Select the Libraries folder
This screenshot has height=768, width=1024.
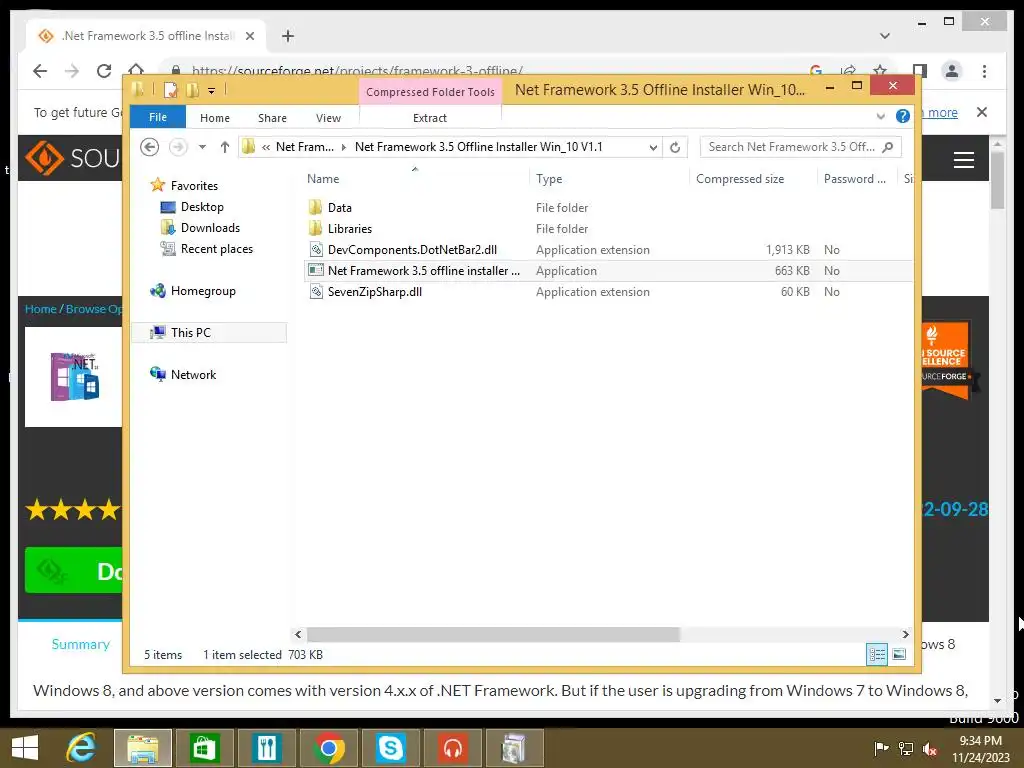[349, 229]
